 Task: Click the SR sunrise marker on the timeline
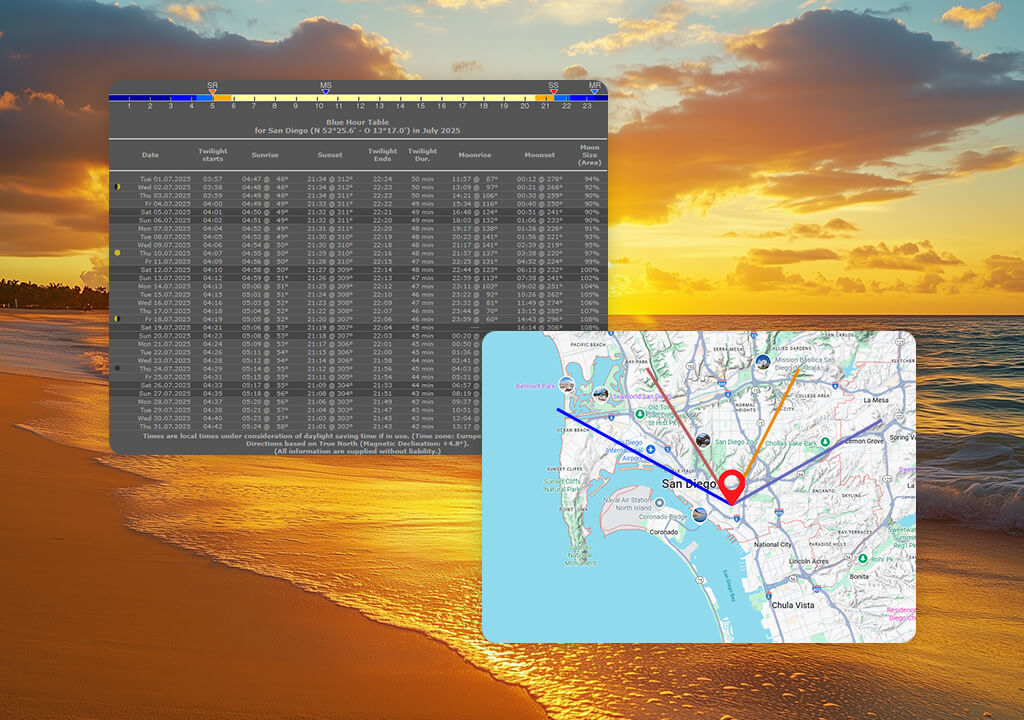[x=212, y=88]
